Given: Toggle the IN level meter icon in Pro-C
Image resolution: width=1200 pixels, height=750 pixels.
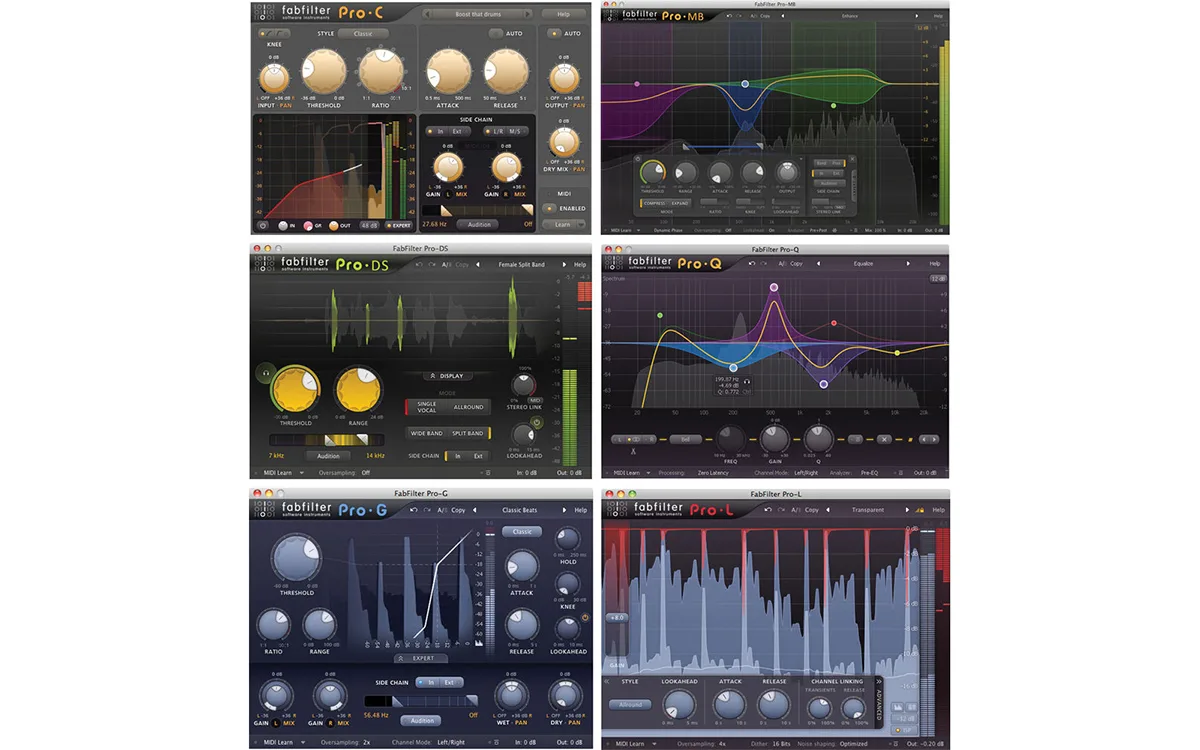Looking at the screenshot, I should tap(284, 226).
